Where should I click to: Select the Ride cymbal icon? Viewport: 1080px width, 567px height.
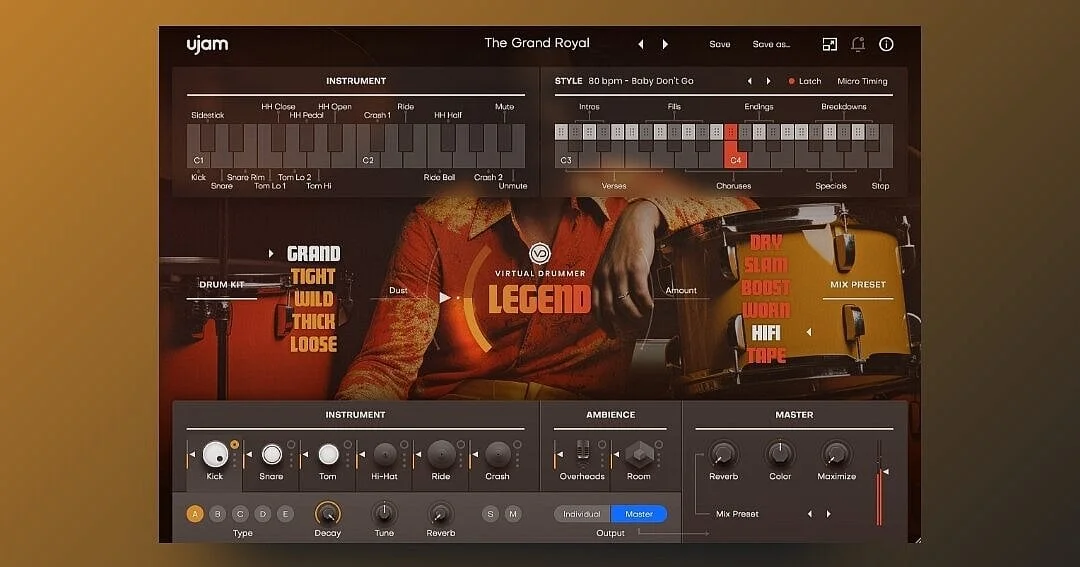(441, 455)
